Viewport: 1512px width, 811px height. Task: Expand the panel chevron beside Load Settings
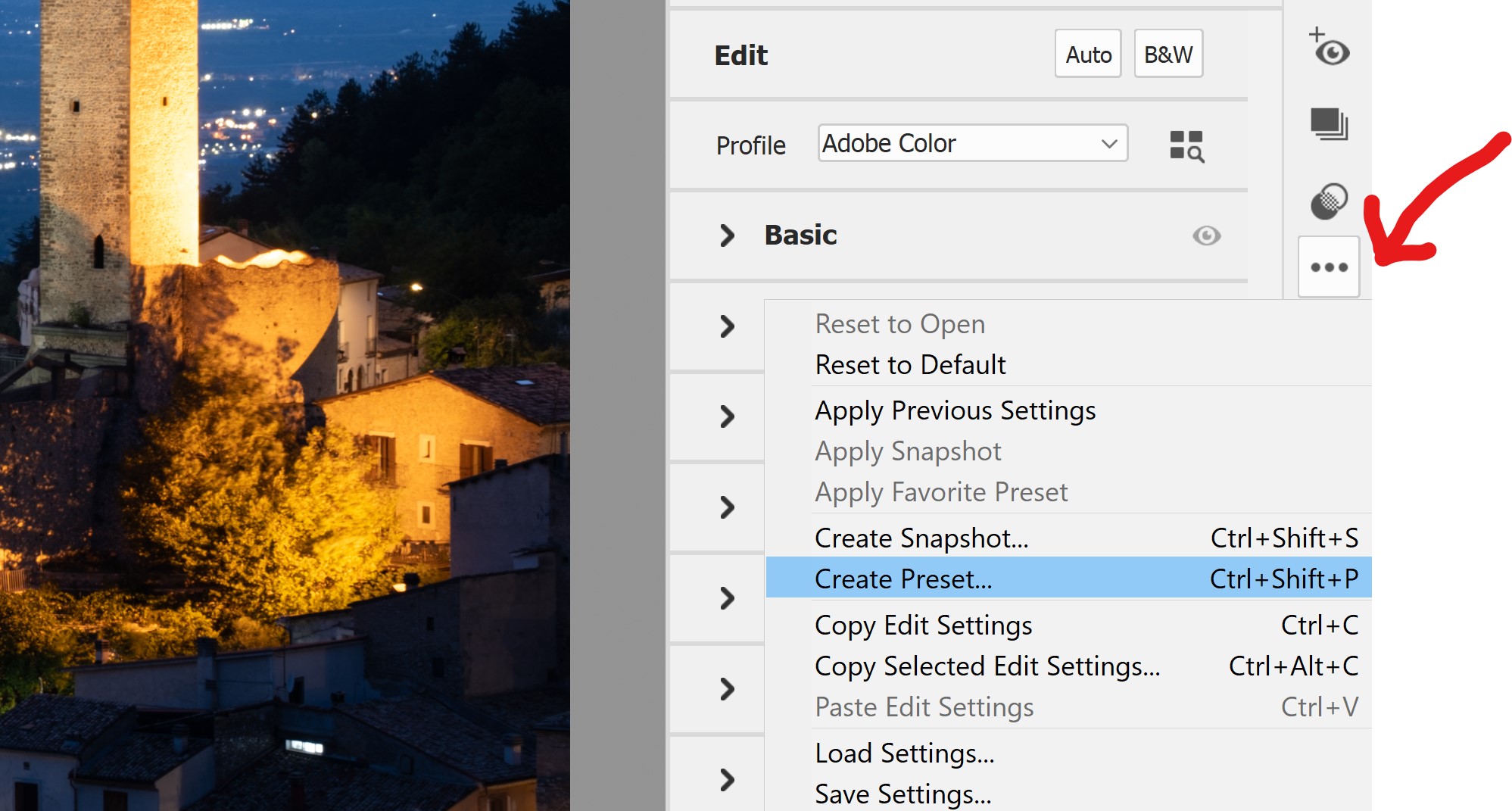tap(727, 780)
